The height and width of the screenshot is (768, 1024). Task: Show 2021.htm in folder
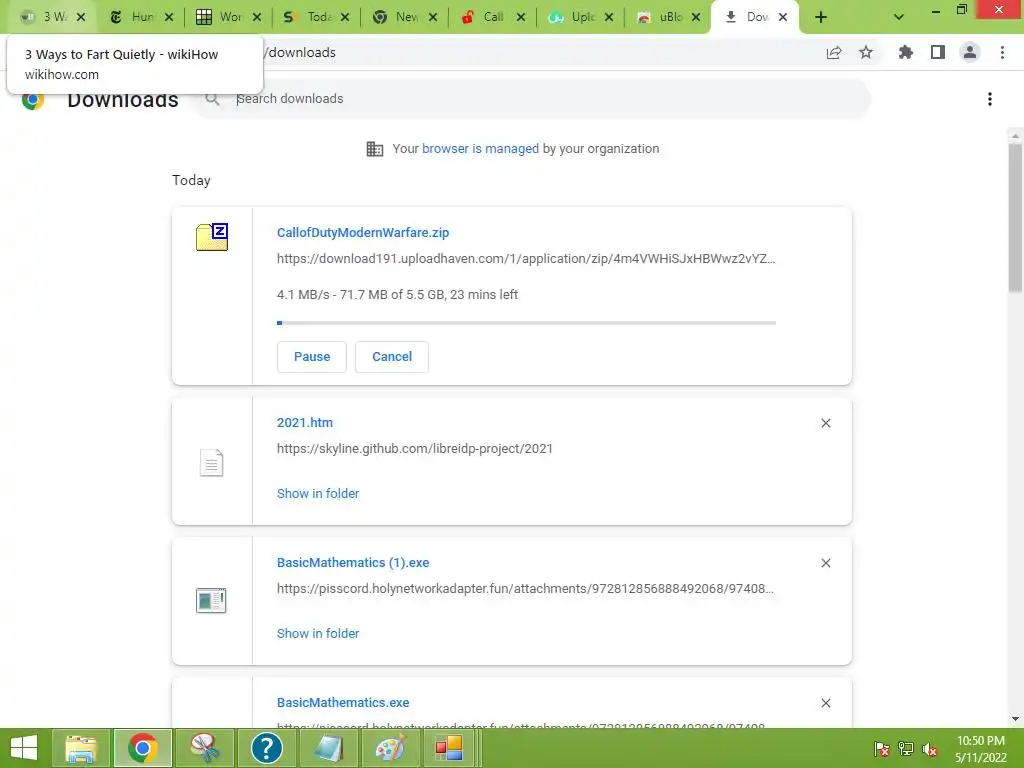pyautogui.click(x=318, y=494)
